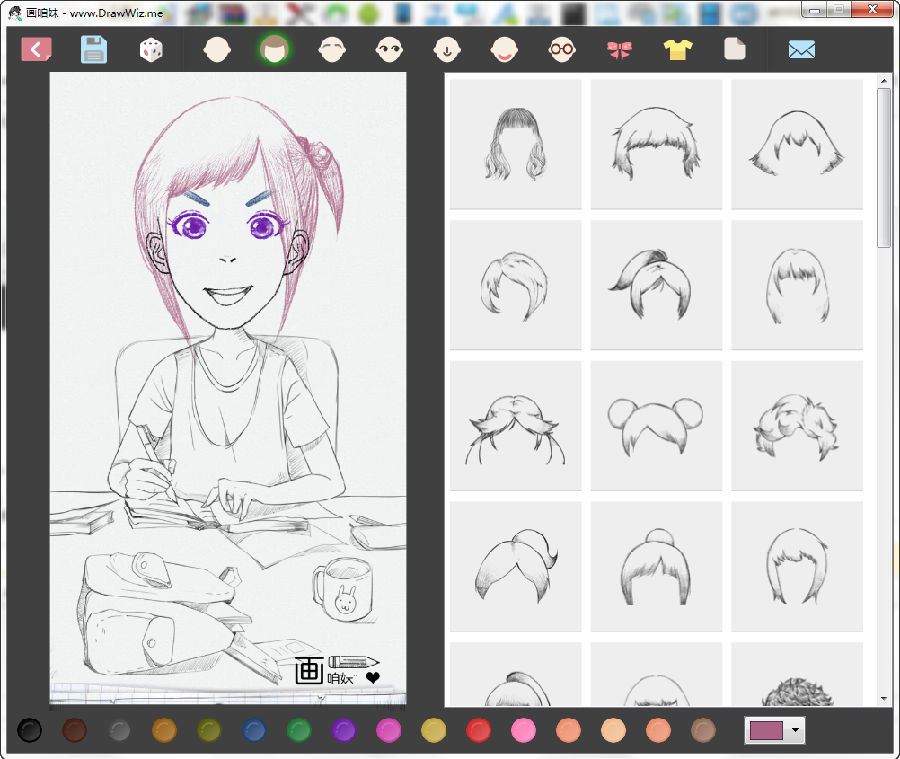Select the eyebrows category icon
Image resolution: width=900 pixels, height=759 pixels.
click(332, 49)
